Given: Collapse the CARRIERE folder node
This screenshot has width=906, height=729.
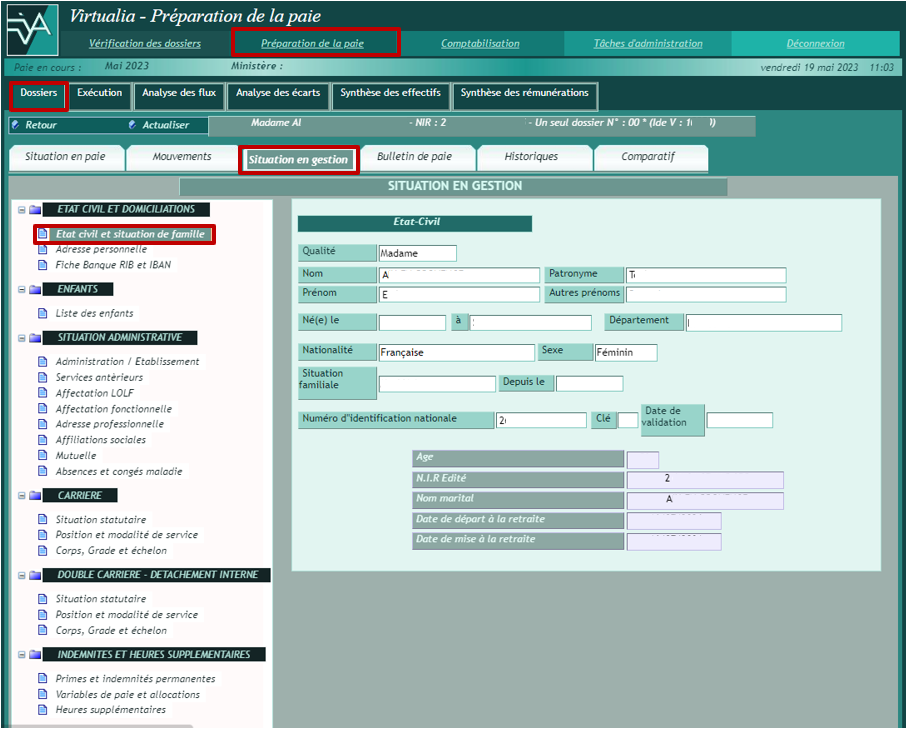Looking at the screenshot, I should (21, 495).
